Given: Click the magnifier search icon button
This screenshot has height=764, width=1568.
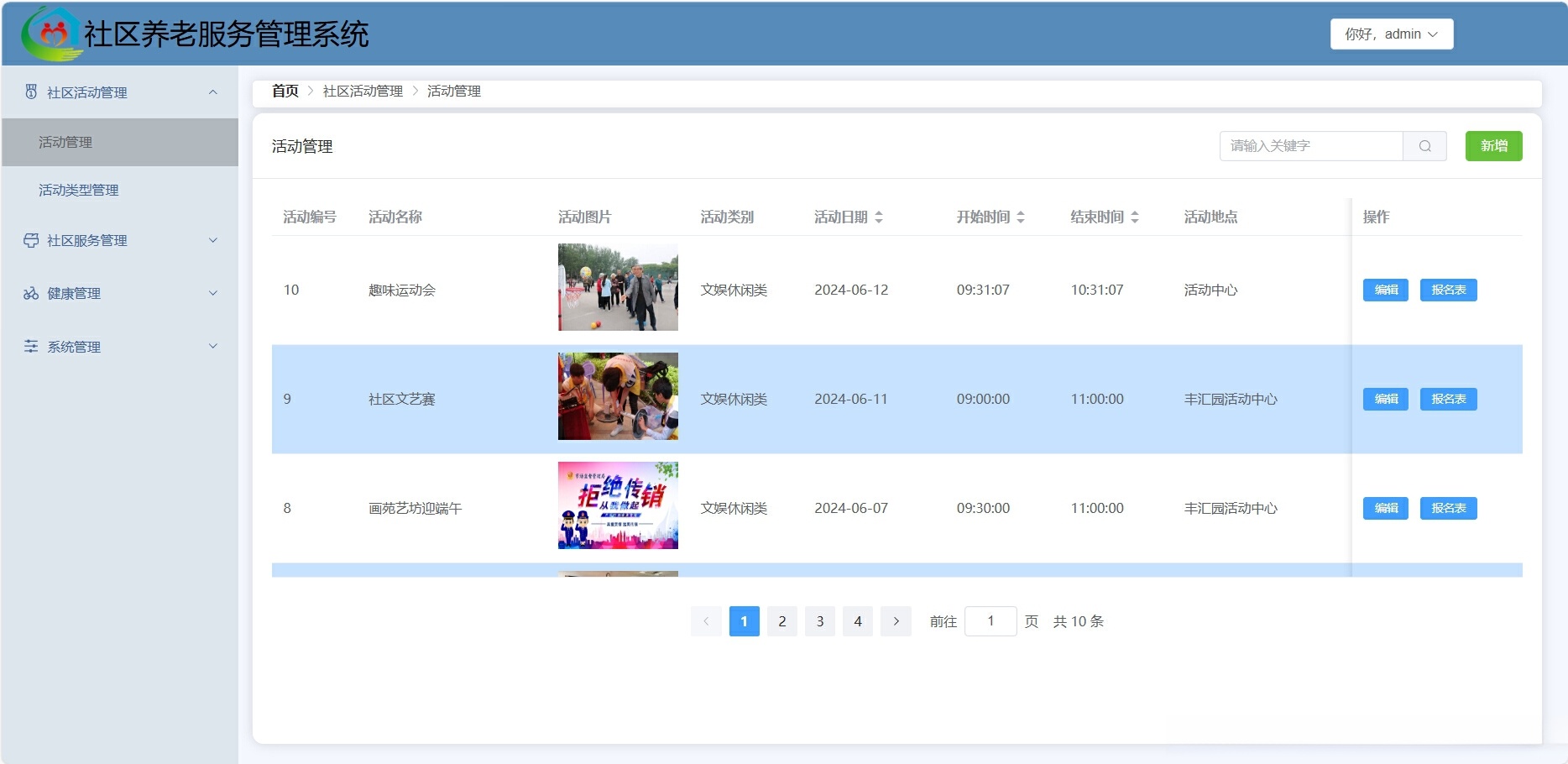Looking at the screenshot, I should click(1424, 146).
